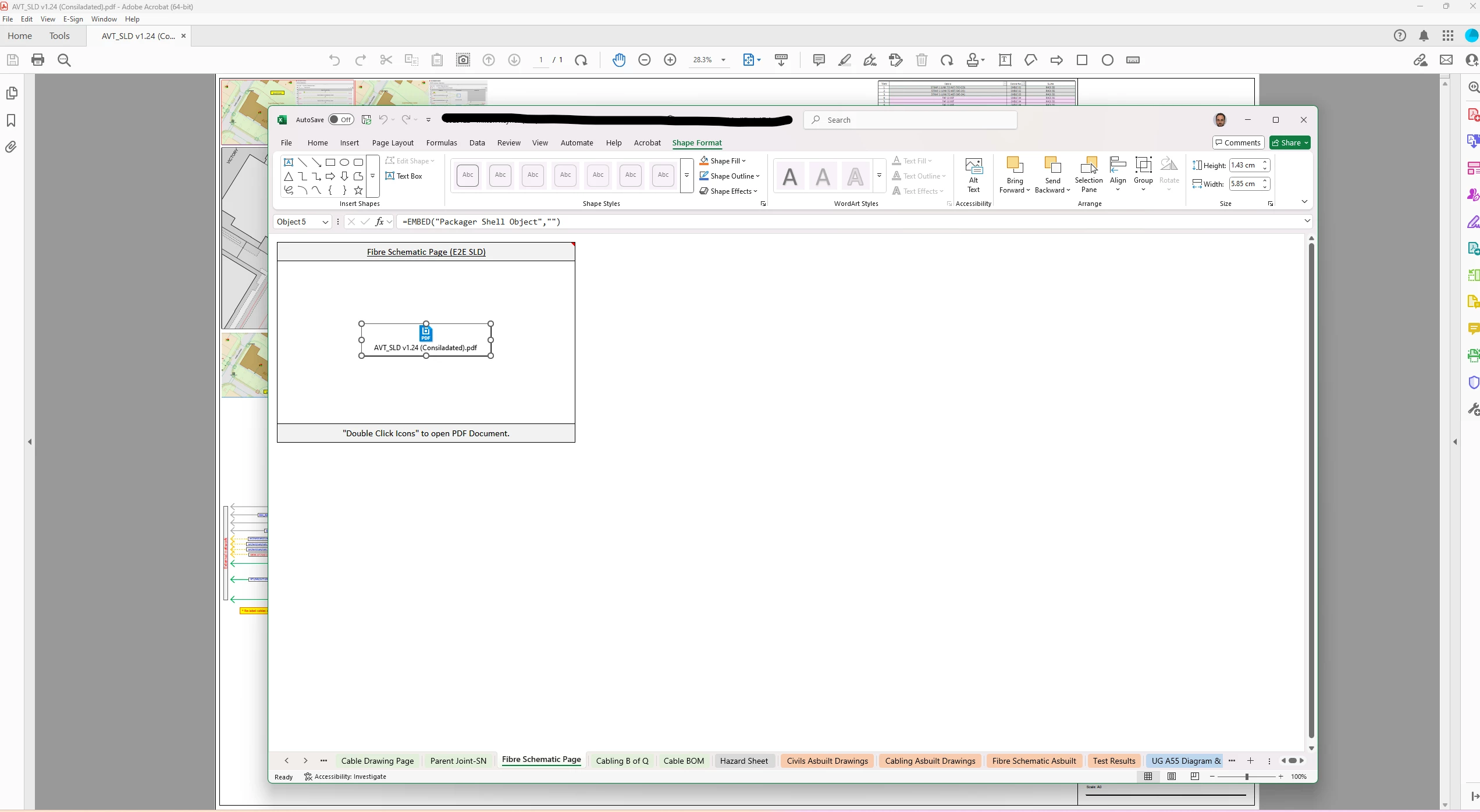The image size is (1480, 812).
Task: Click the Add sticky note comment icon
Action: tap(819, 60)
